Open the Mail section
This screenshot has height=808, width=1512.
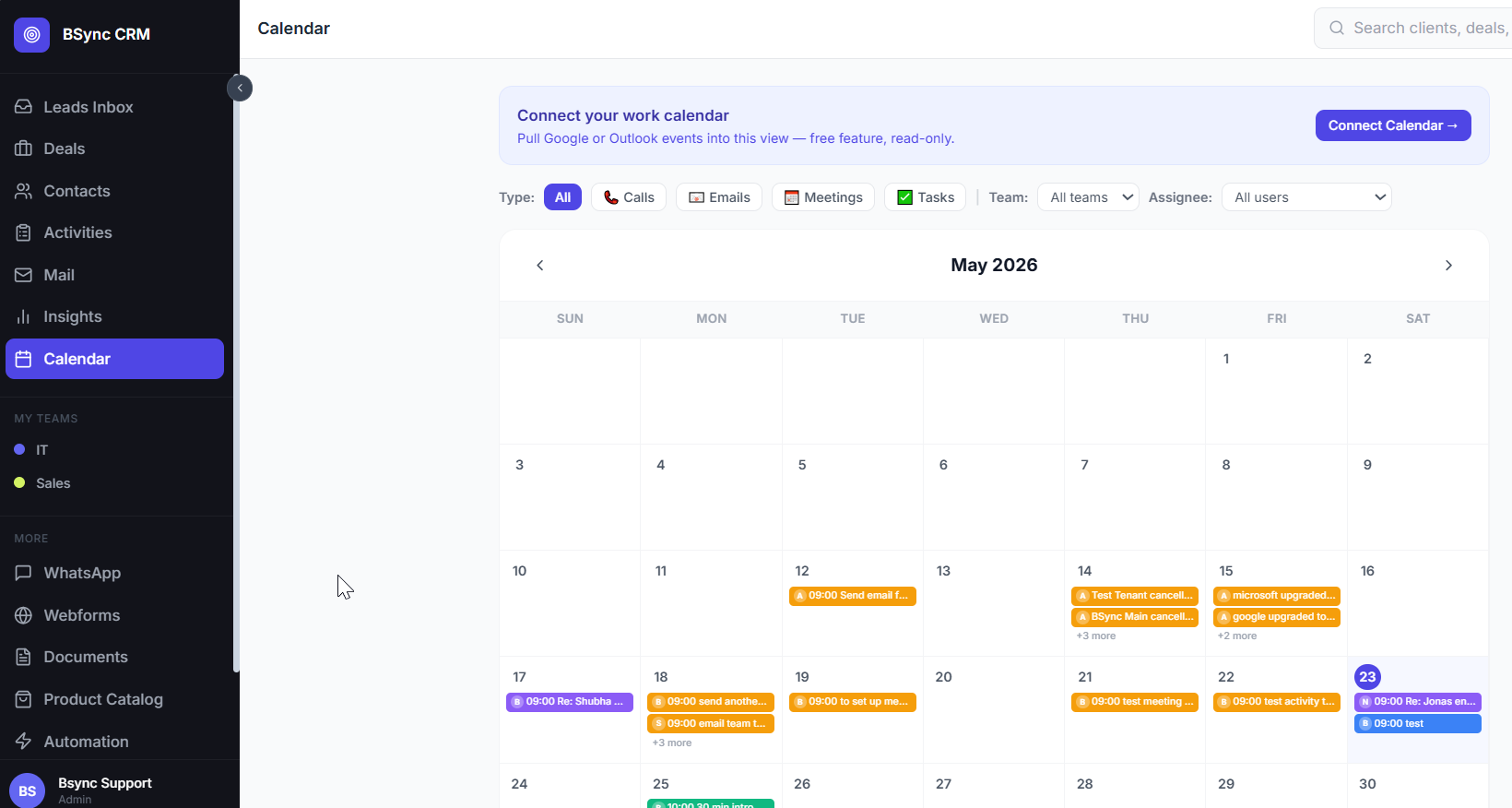(x=114, y=275)
